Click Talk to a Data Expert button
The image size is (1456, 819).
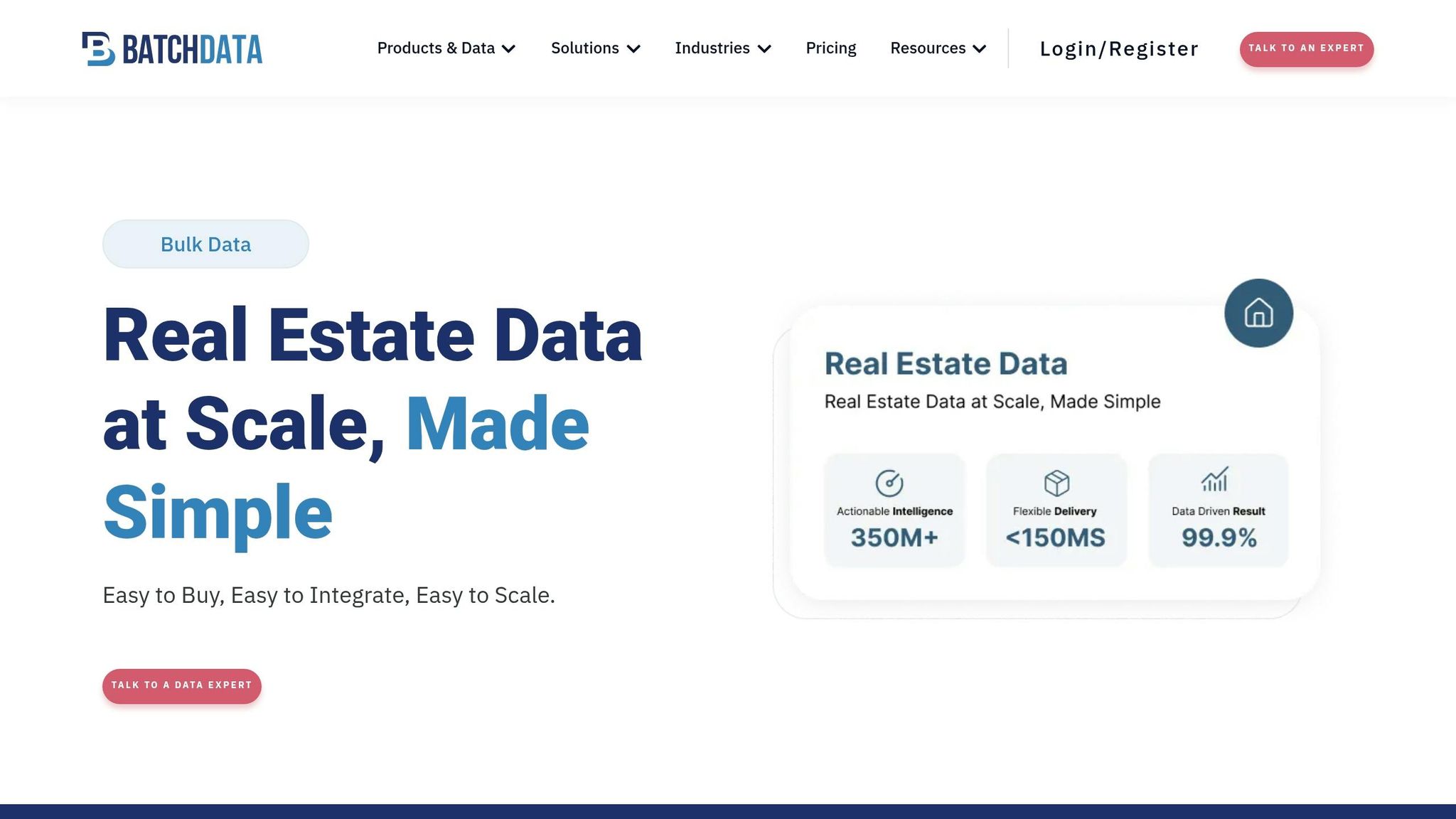[x=182, y=686]
